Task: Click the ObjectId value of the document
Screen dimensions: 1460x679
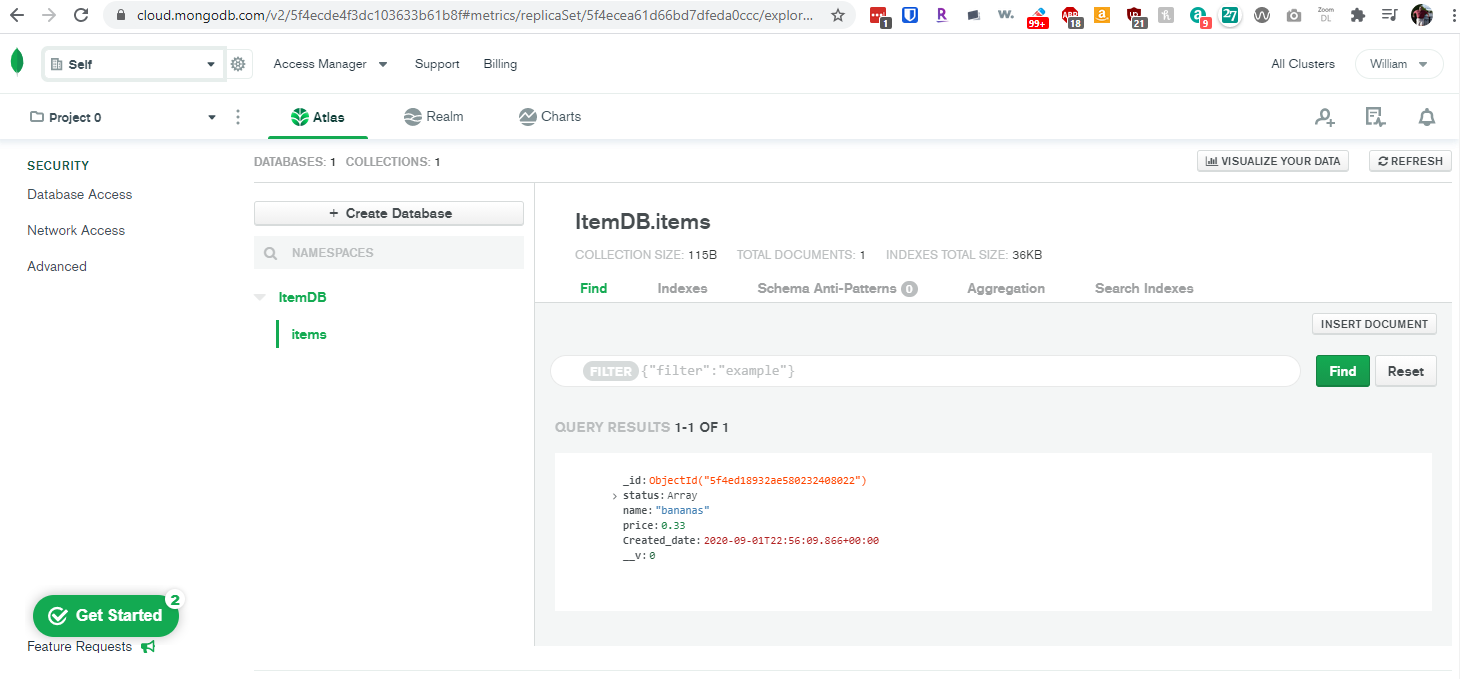Action: 757,481
